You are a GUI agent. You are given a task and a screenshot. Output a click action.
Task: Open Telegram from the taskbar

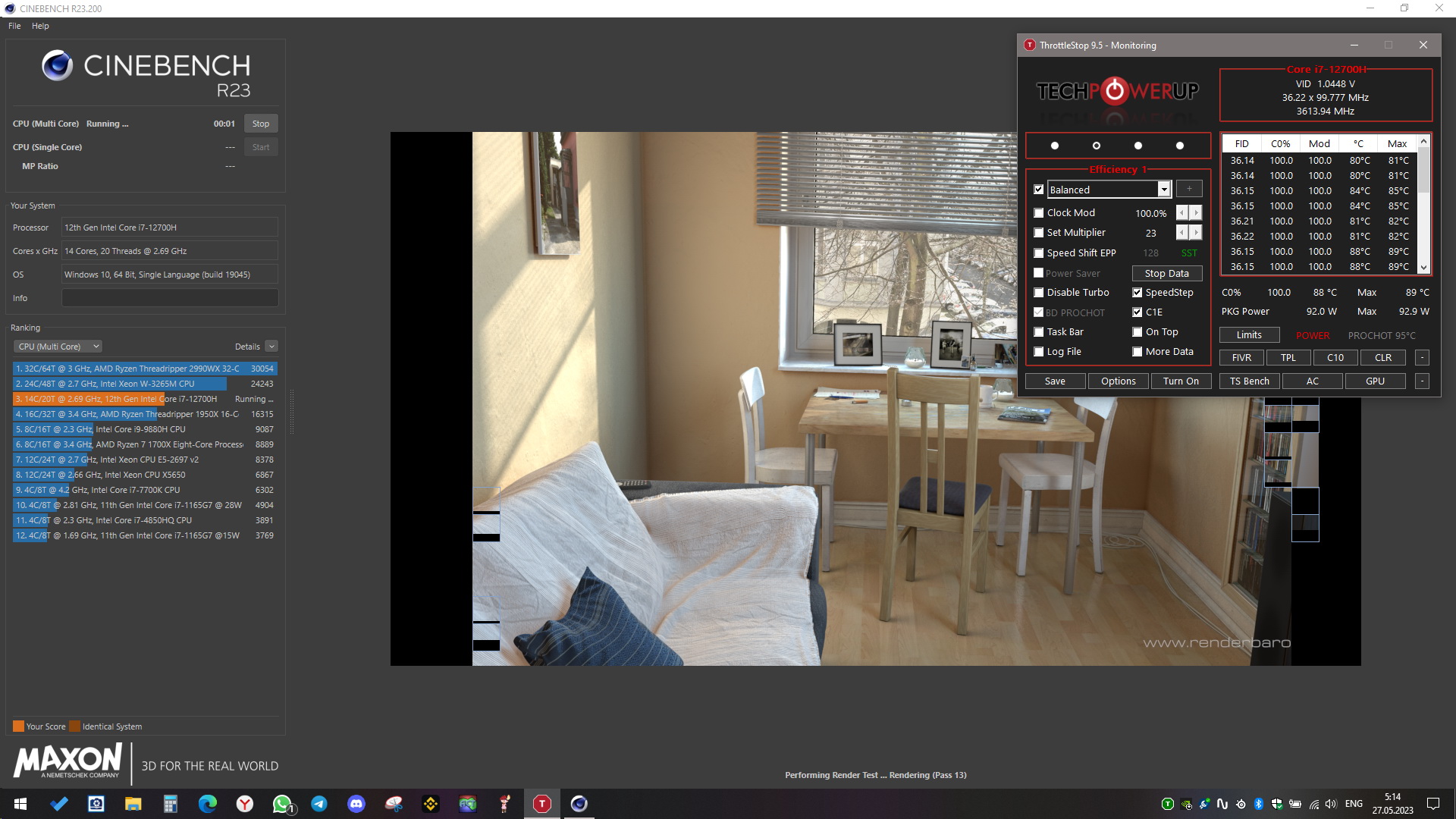click(x=319, y=804)
